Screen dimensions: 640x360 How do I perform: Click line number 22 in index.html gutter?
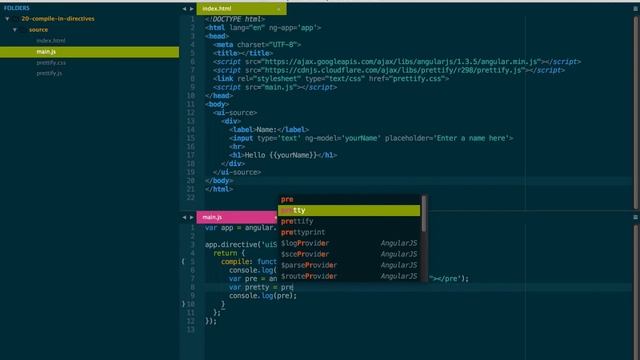coord(191,198)
